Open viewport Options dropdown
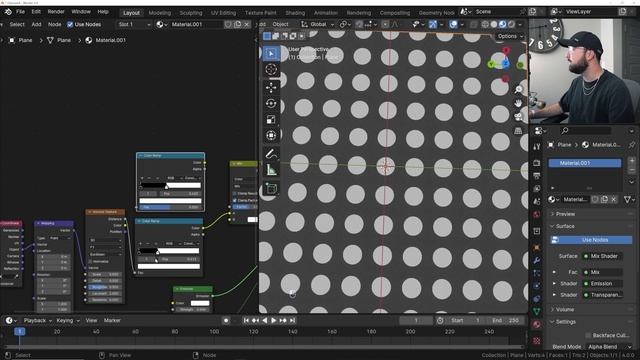 510,36
